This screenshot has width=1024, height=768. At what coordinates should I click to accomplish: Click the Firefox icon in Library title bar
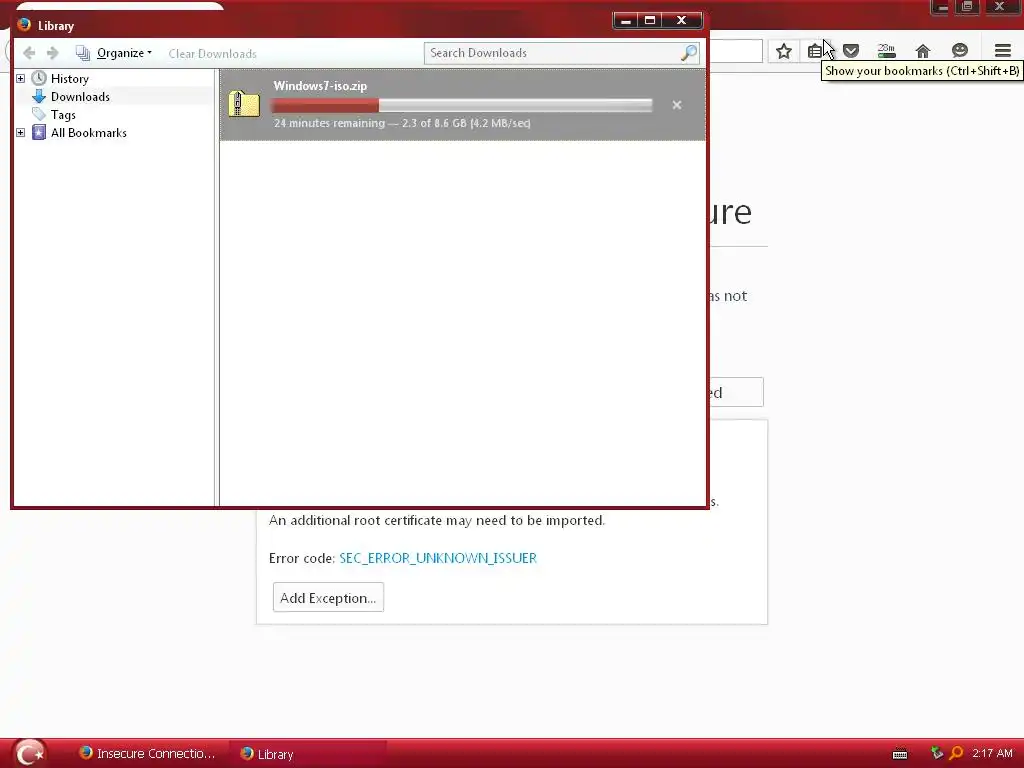point(24,25)
